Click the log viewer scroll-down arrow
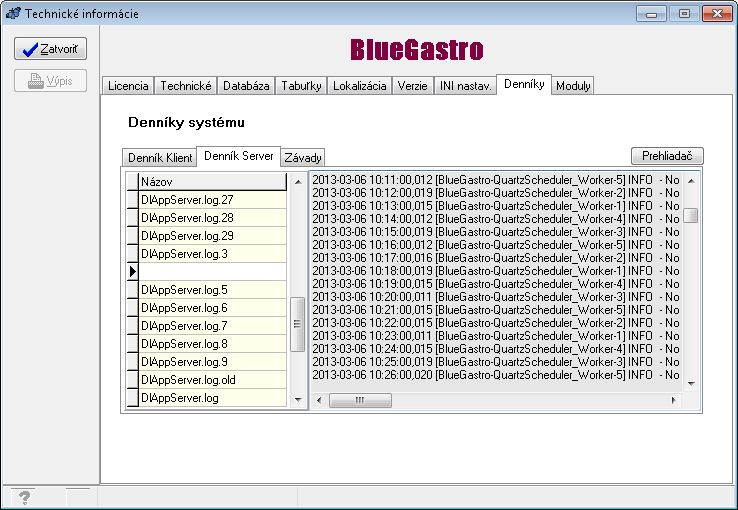738x510 pixels. [691, 384]
